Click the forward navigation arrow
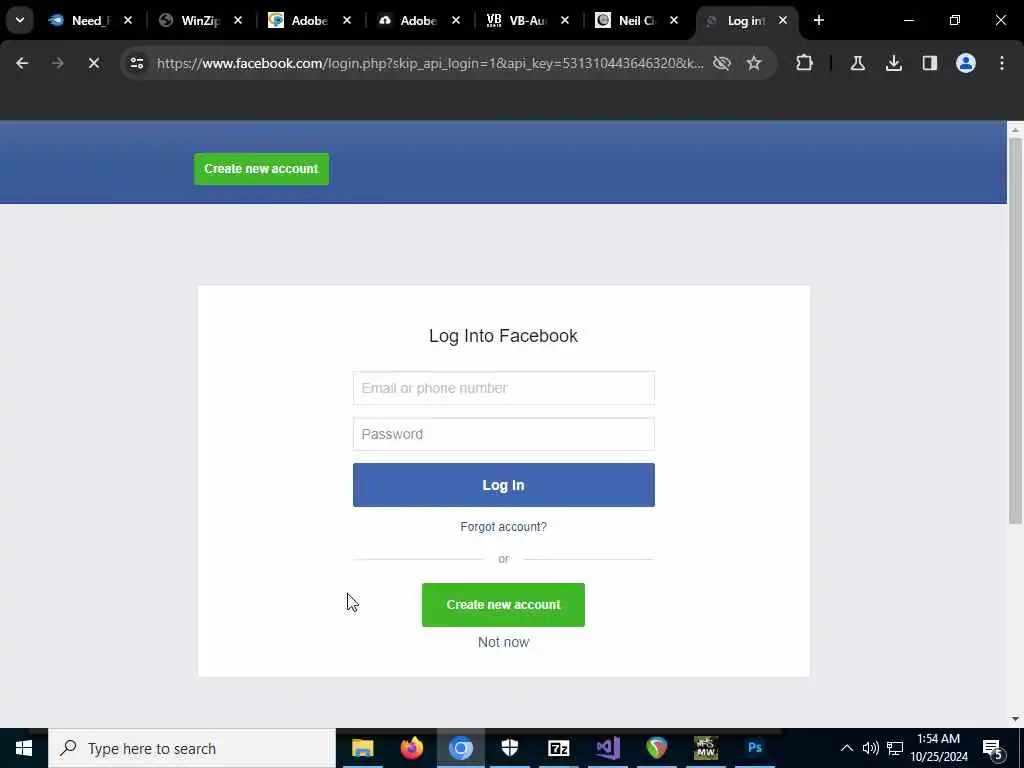 (57, 63)
